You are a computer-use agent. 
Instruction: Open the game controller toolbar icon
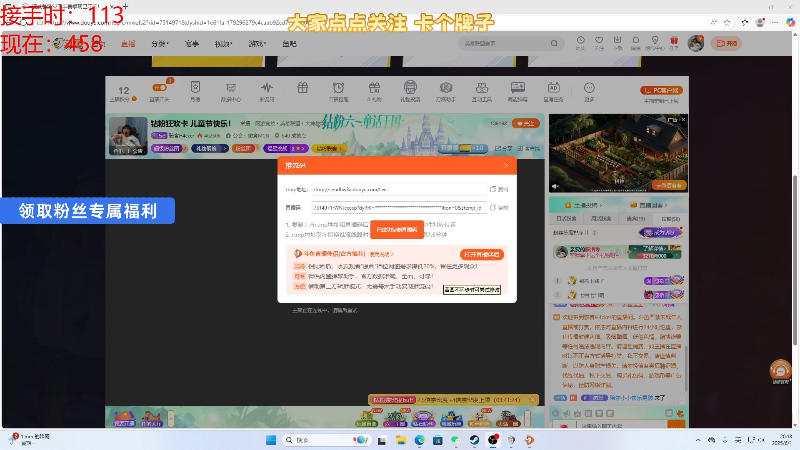click(482, 88)
